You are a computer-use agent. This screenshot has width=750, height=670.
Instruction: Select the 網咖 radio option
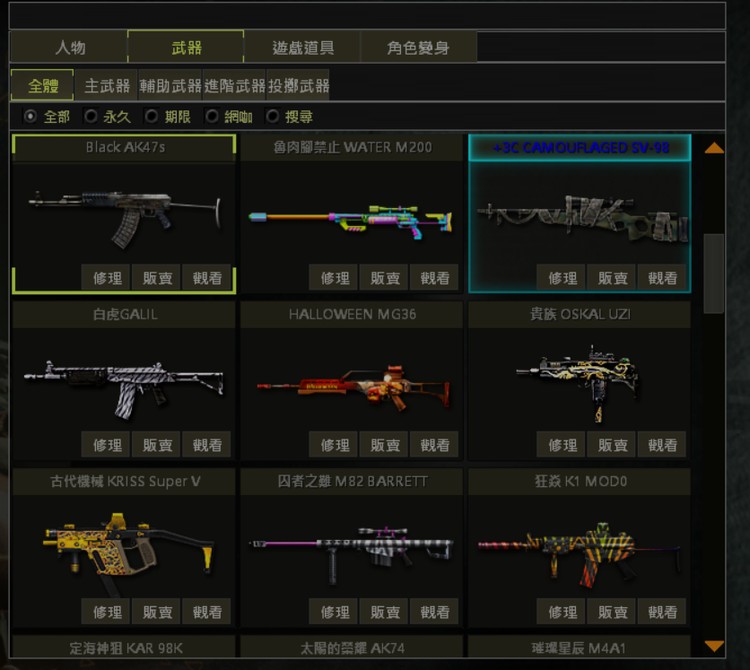tap(212, 116)
